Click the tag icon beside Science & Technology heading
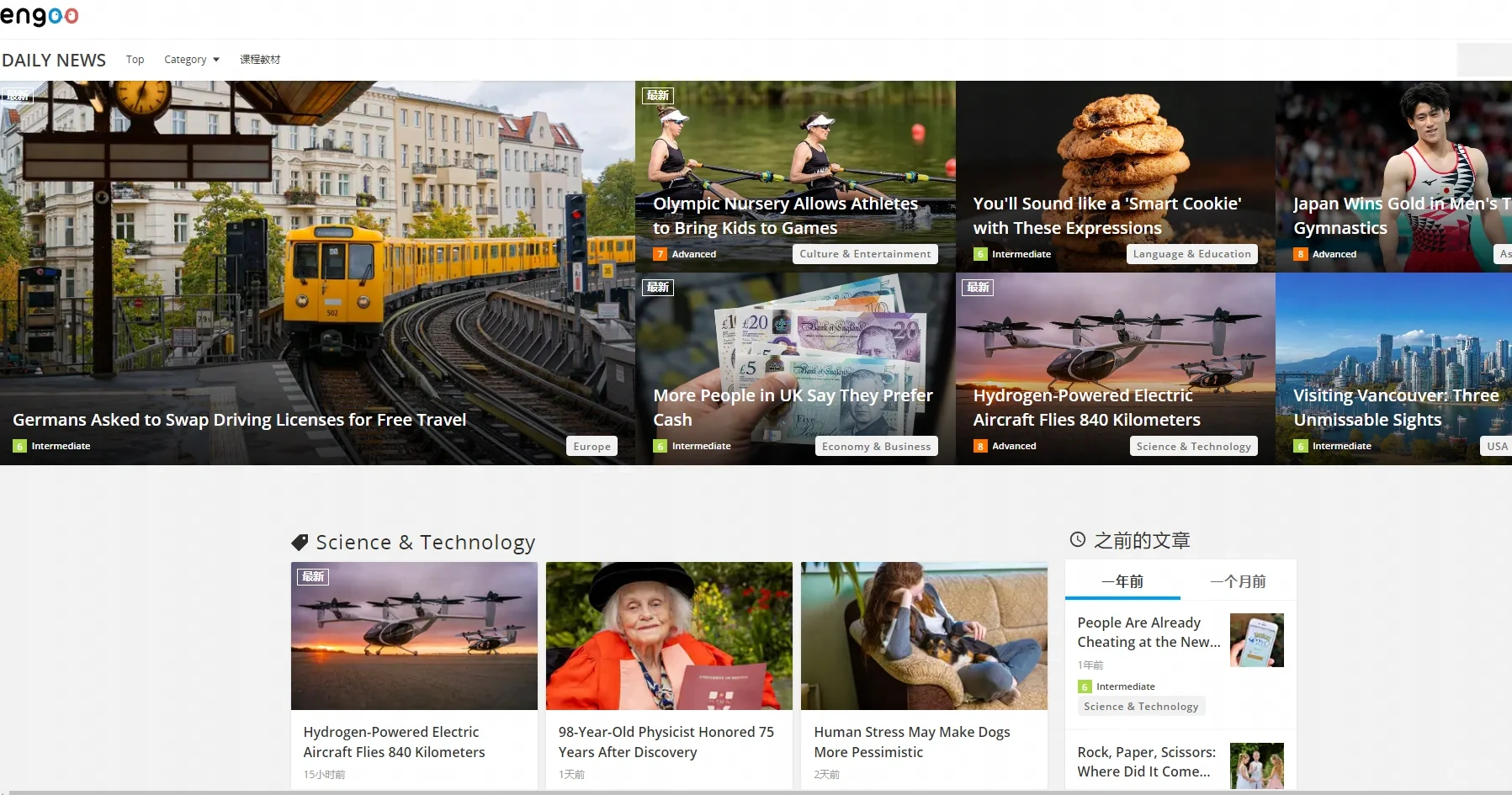This screenshot has width=1512, height=795. tap(300, 543)
